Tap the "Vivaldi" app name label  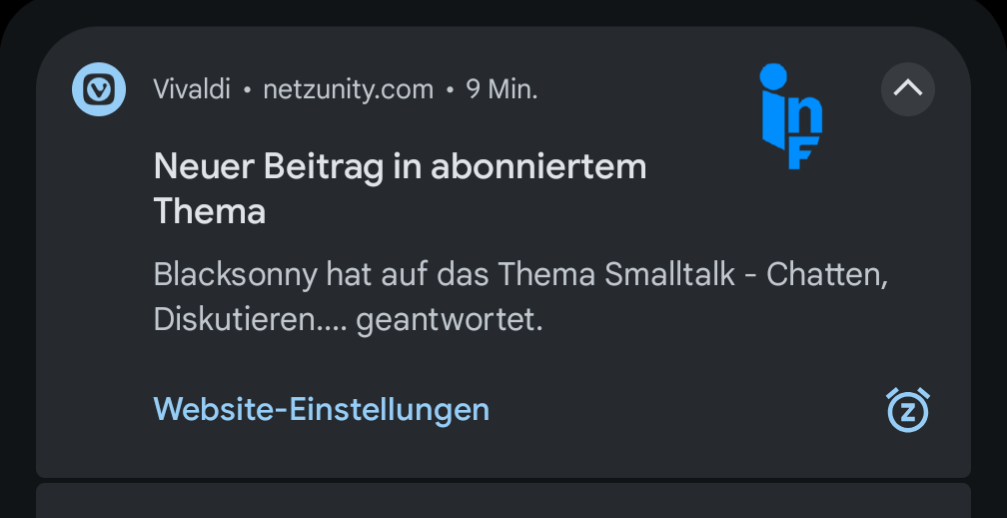click(192, 90)
